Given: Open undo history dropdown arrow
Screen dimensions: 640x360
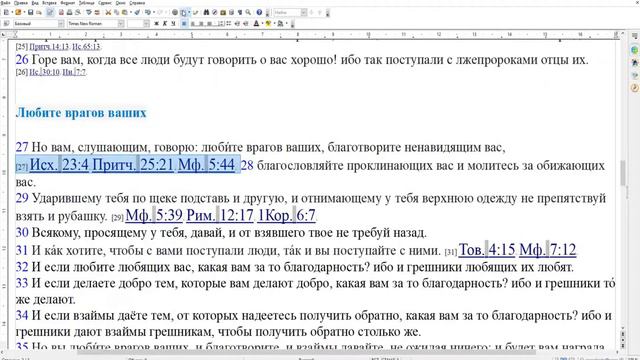Looking at the screenshot, I should (x=154, y=13).
